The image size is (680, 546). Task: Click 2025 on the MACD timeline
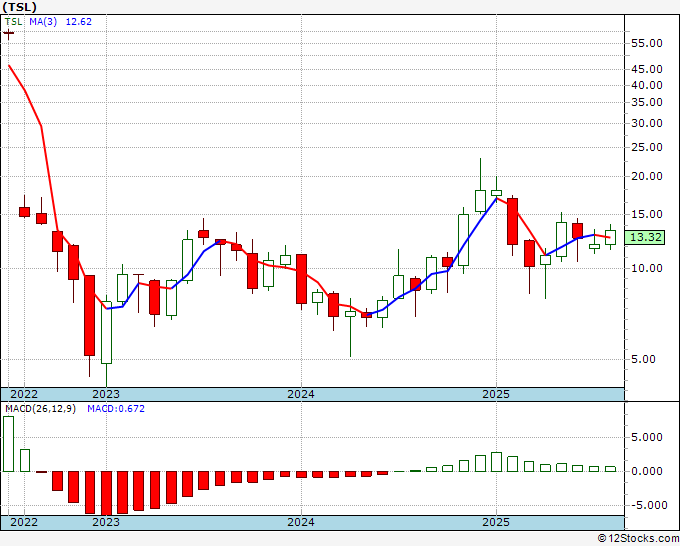(496, 522)
